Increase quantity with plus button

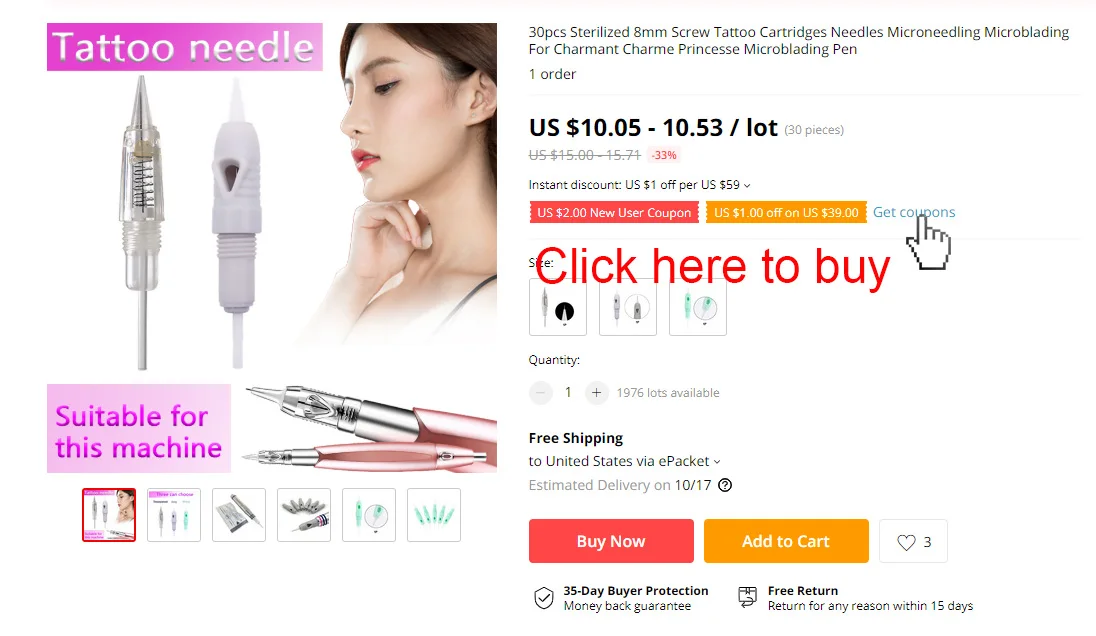tap(596, 393)
